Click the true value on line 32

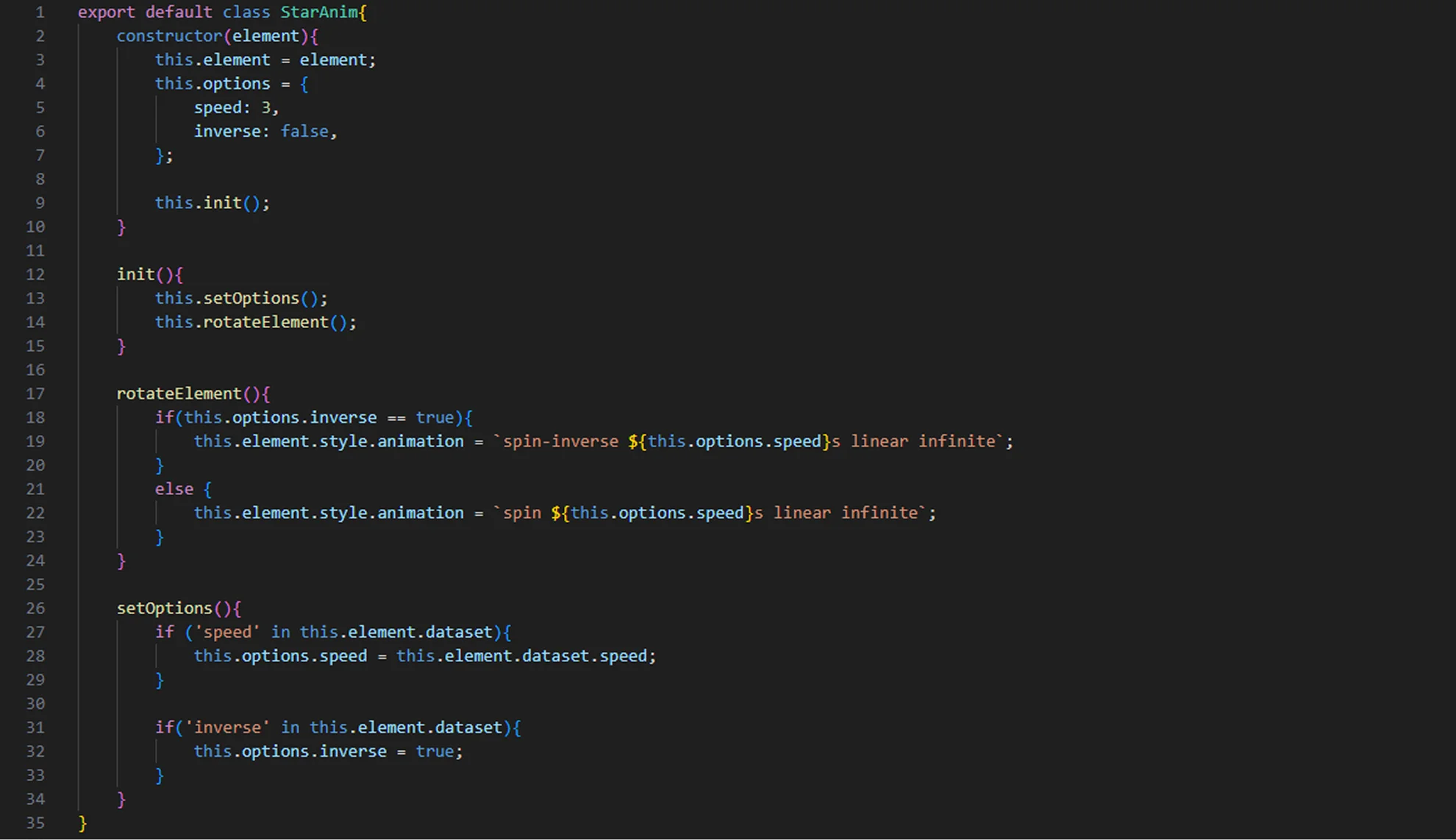point(435,752)
